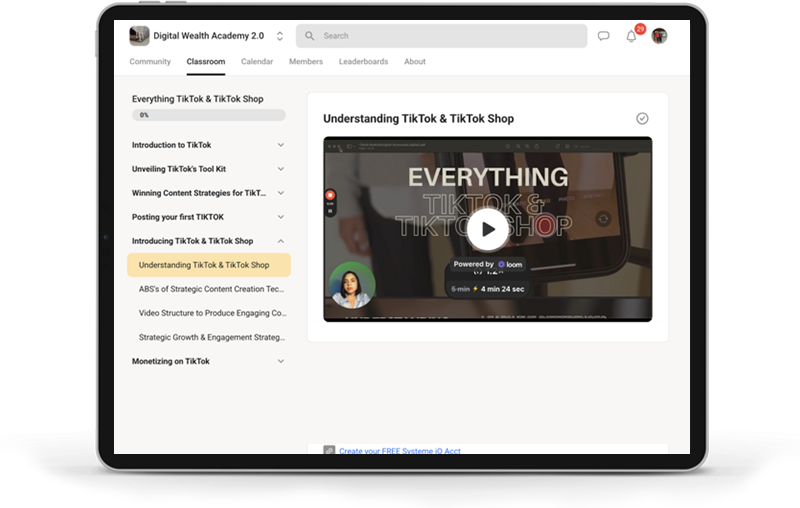
Task: Click the 0% course progress bar
Action: click(208, 115)
